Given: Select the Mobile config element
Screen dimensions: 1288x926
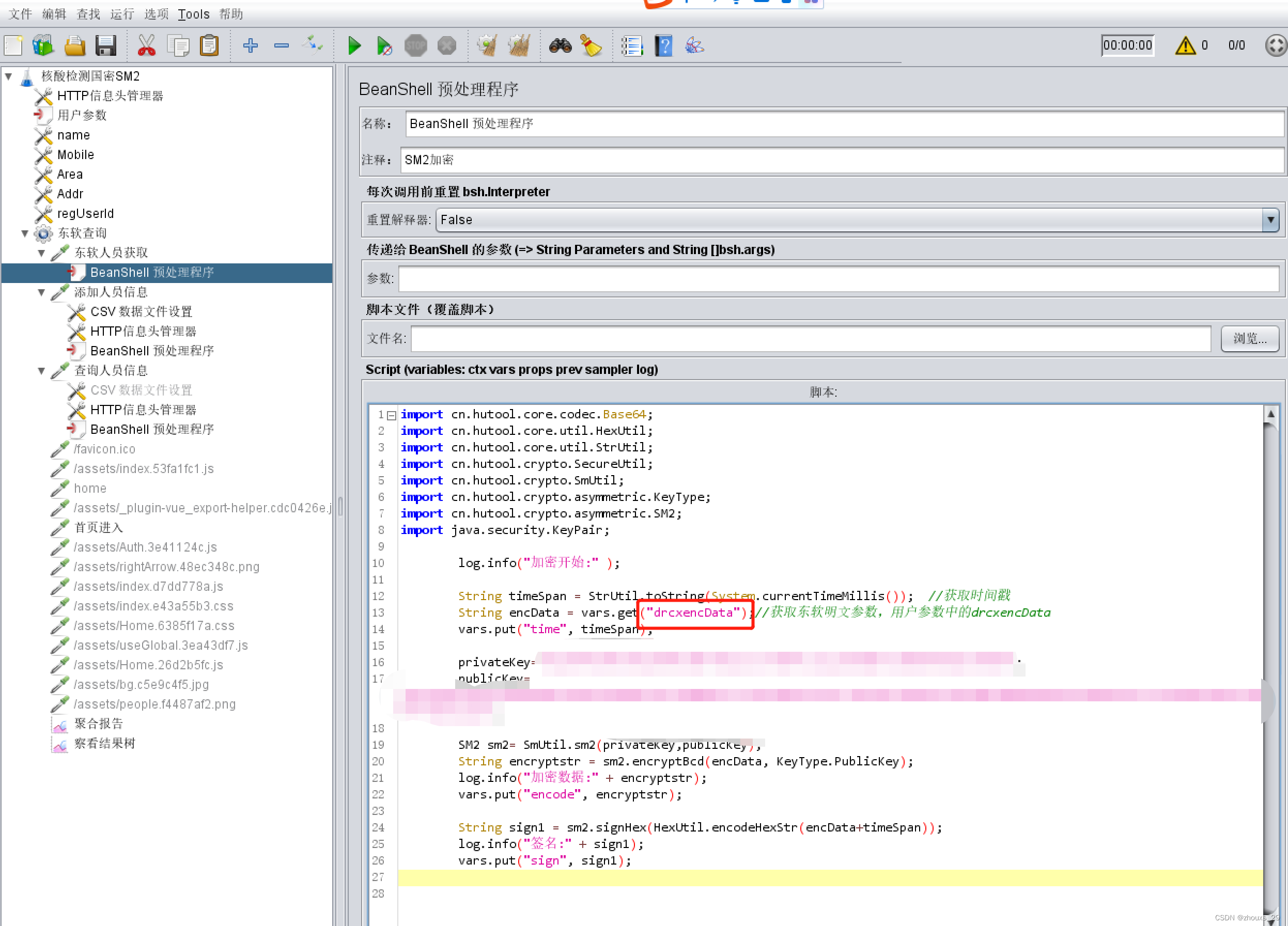Looking at the screenshot, I should pyautogui.click(x=75, y=154).
